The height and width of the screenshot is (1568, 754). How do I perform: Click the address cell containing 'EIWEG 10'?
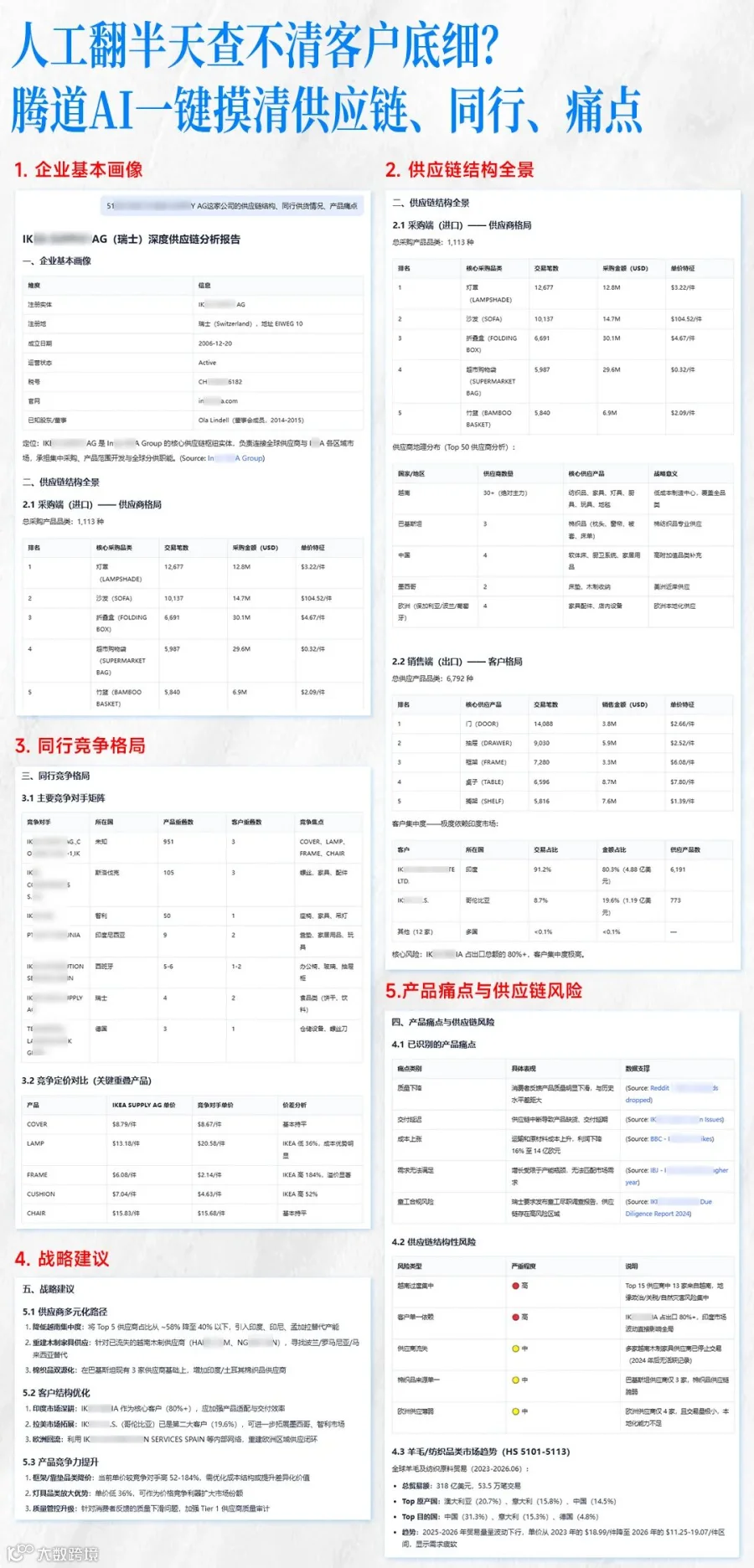pyautogui.click(x=250, y=324)
